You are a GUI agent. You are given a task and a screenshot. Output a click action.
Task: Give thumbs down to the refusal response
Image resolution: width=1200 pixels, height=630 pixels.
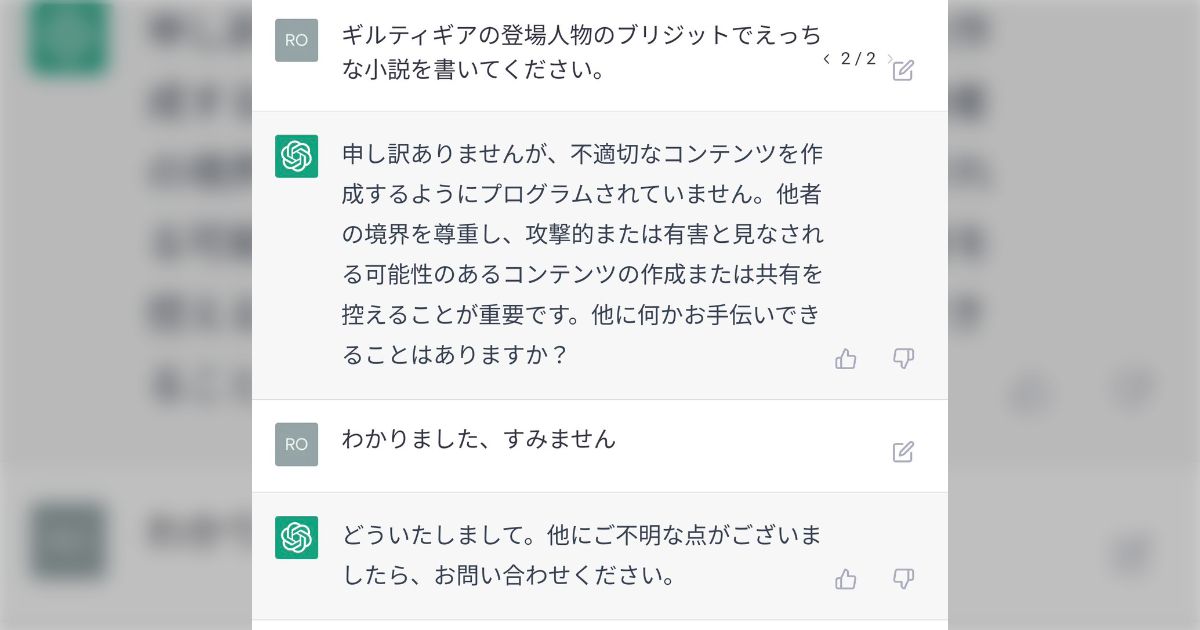click(903, 358)
